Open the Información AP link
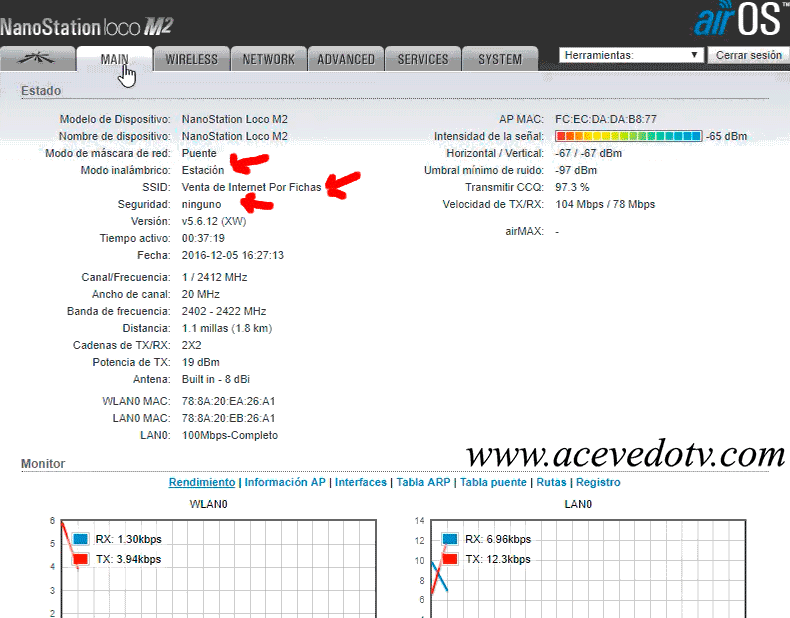 point(285,482)
